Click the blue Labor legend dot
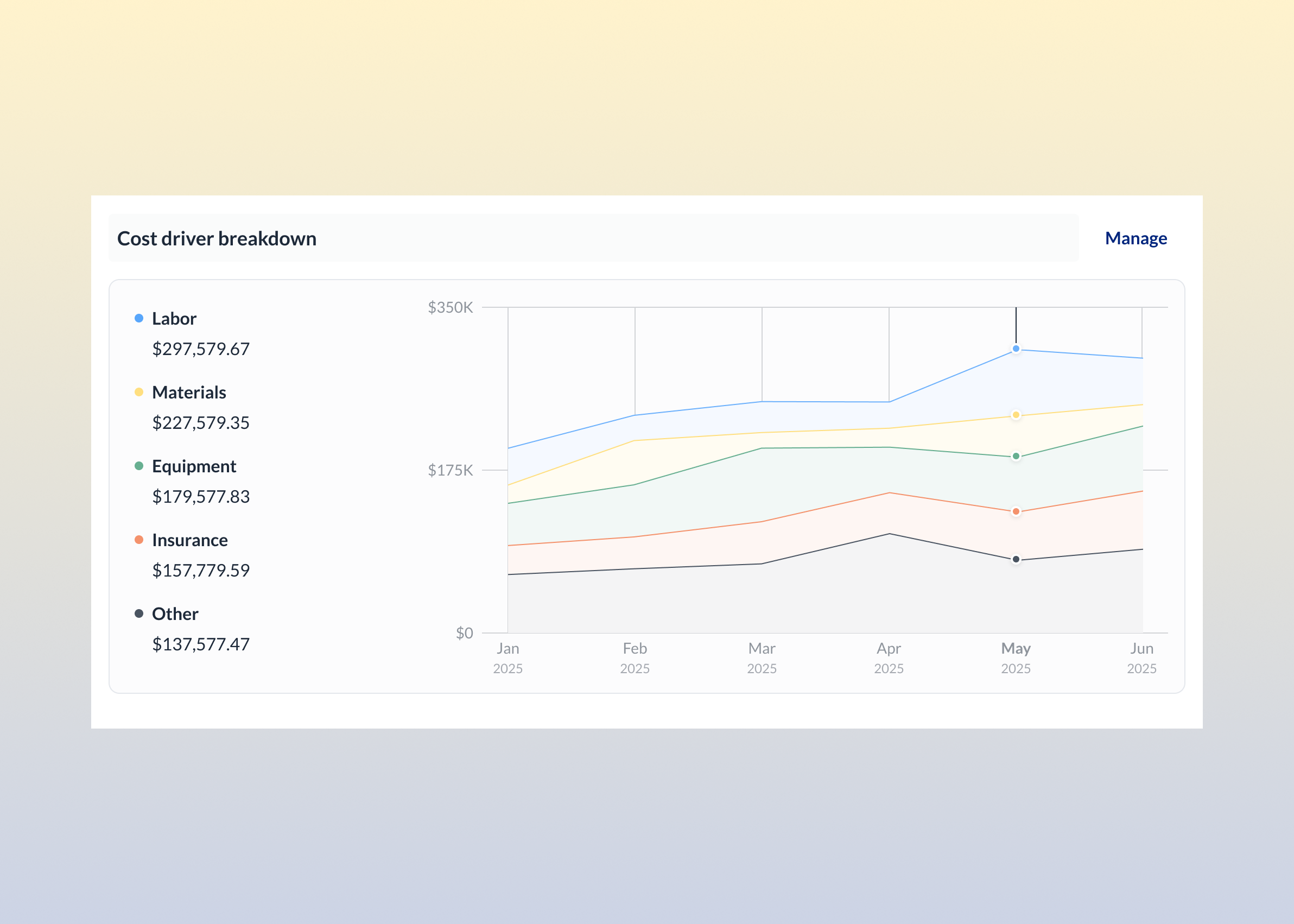Image resolution: width=1294 pixels, height=924 pixels. (139, 319)
